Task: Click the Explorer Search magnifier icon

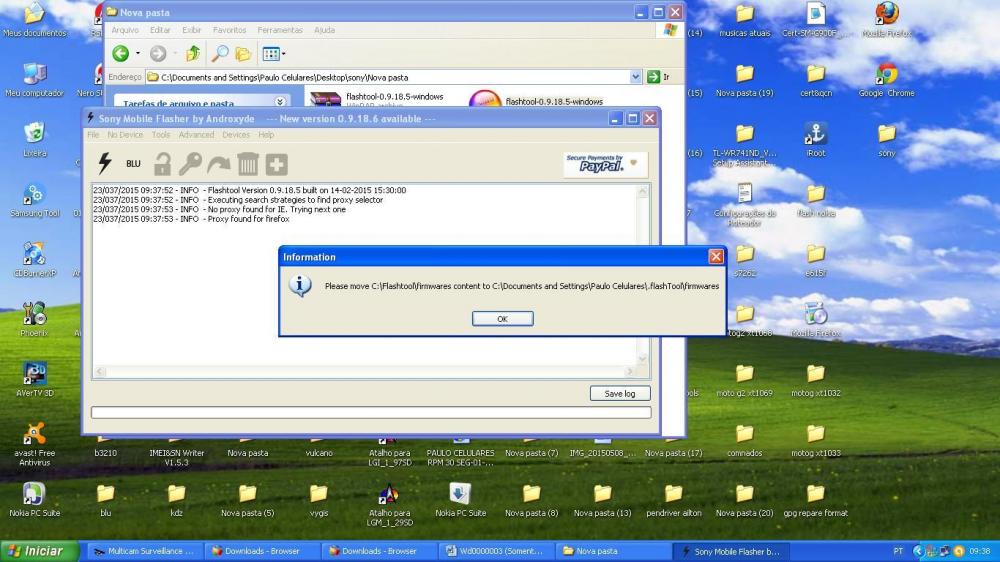Action: tap(219, 54)
